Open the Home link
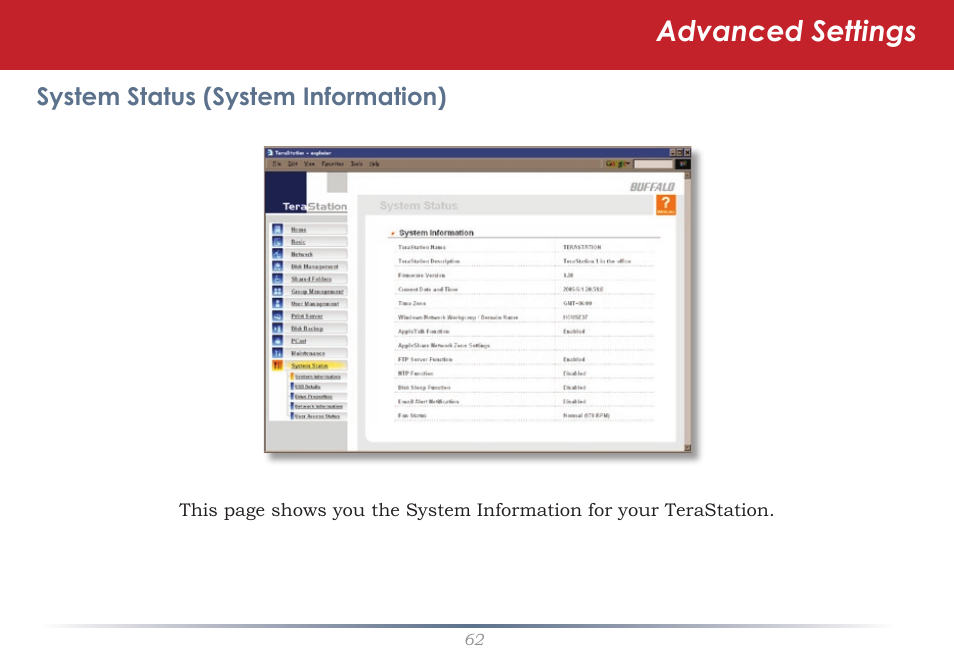 pyautogui.click(x=298, y=229)
